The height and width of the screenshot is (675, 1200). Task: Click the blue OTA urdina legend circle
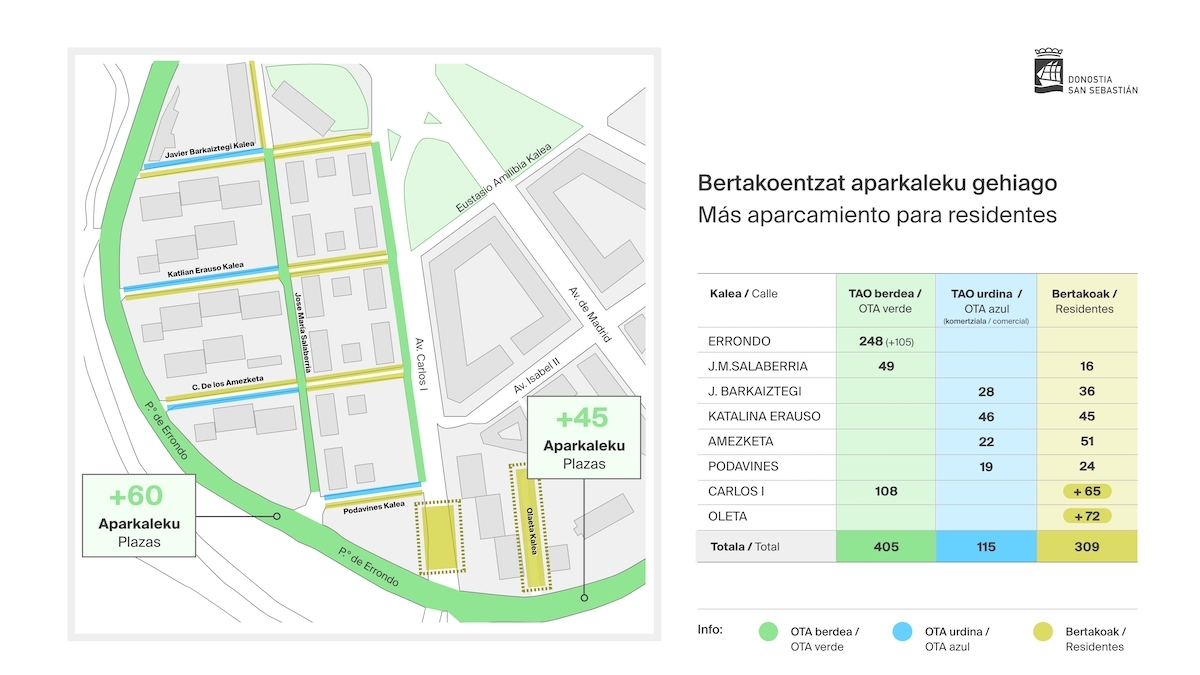[902, 631]
